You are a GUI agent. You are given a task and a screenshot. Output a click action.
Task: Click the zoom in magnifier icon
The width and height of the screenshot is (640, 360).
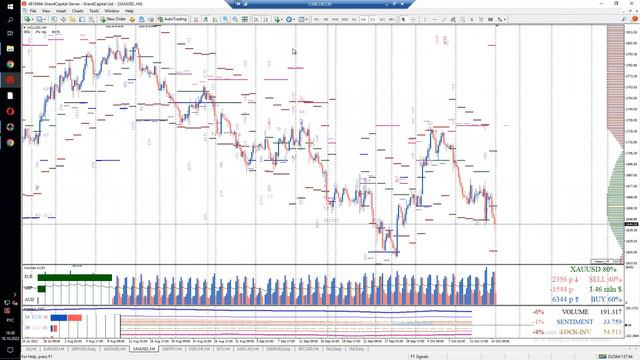pos(225,19)
